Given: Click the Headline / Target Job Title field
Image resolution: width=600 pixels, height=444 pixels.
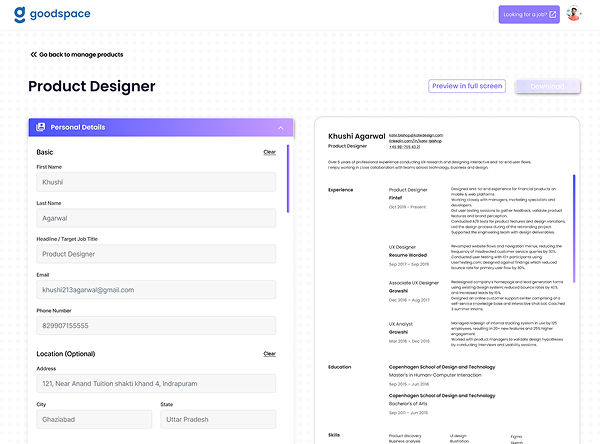Looking at the screenshot, I should (156, 254).
